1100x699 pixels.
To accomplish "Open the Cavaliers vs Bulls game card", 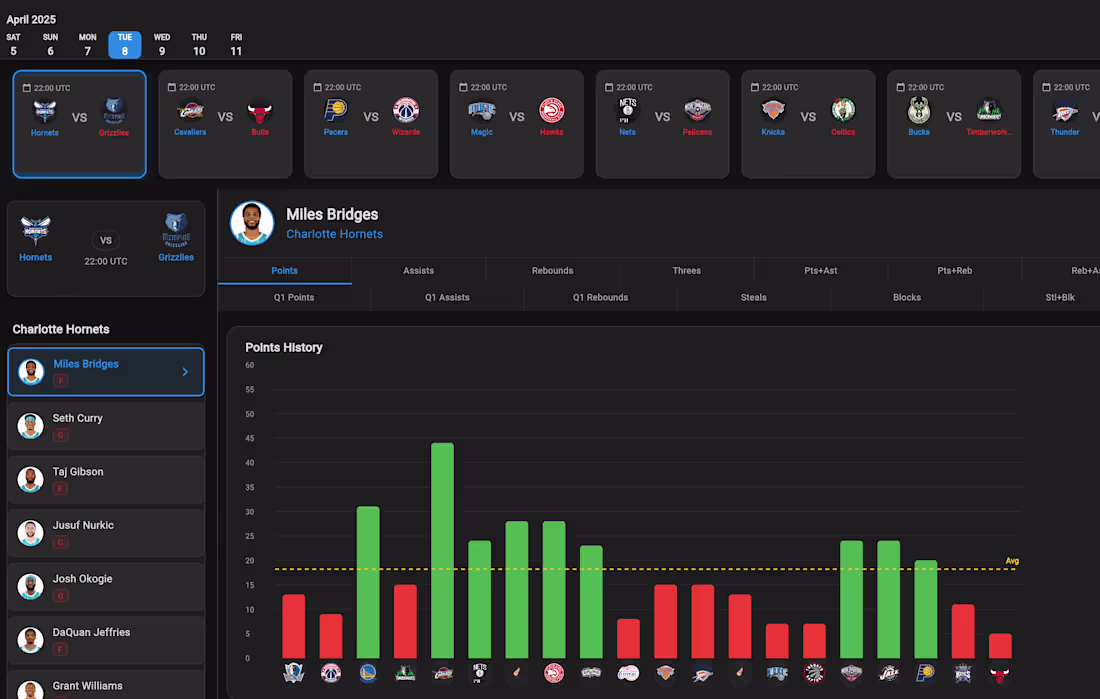I will pyautogui.click(x=225, y=124).
